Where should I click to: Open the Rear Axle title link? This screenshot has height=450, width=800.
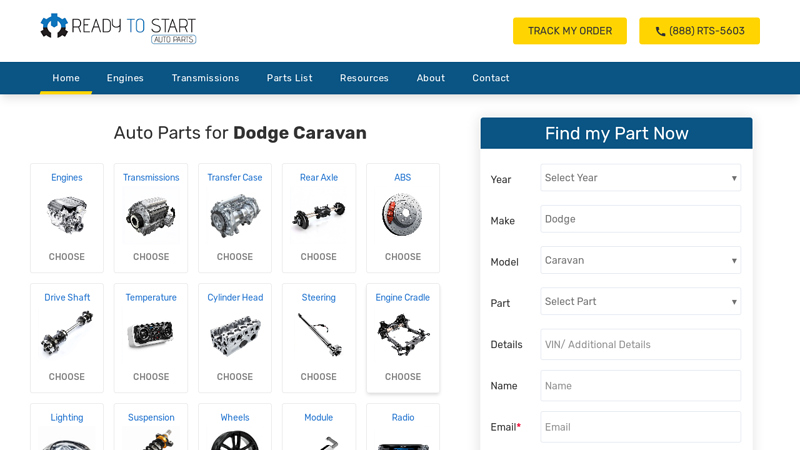click(x=319, y=178)
